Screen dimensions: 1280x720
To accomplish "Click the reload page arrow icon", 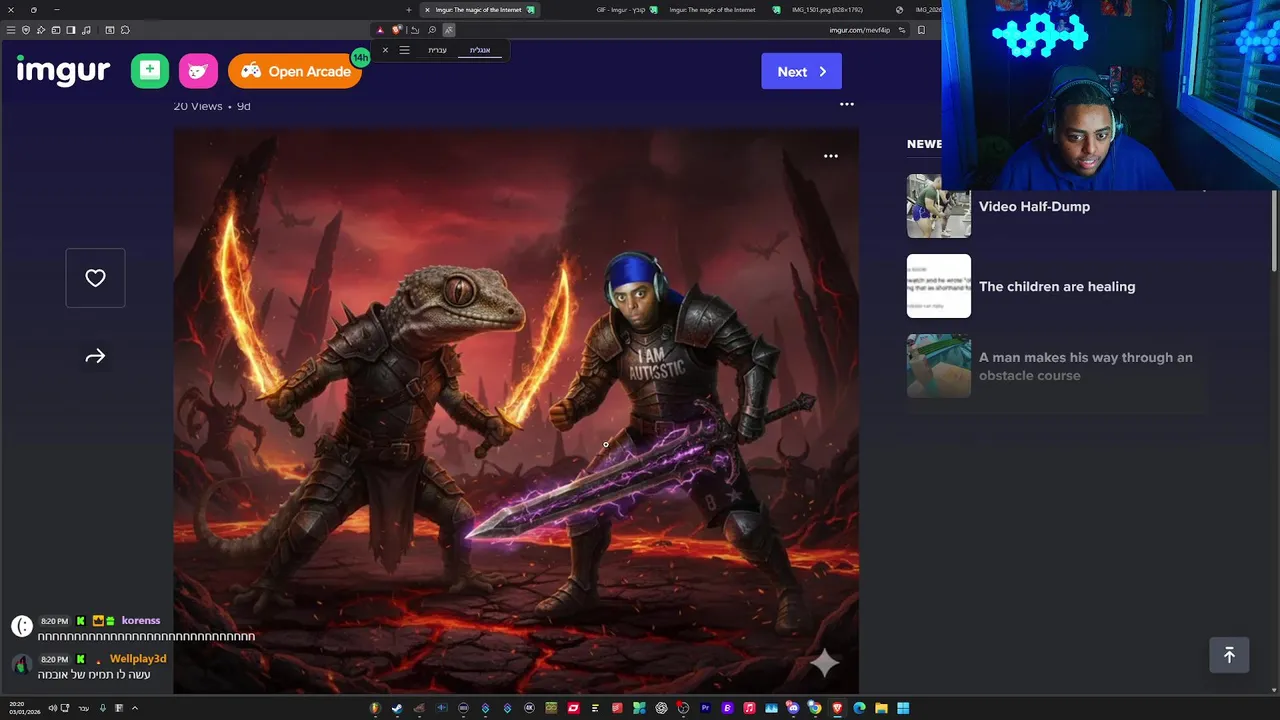I will 415,30.
